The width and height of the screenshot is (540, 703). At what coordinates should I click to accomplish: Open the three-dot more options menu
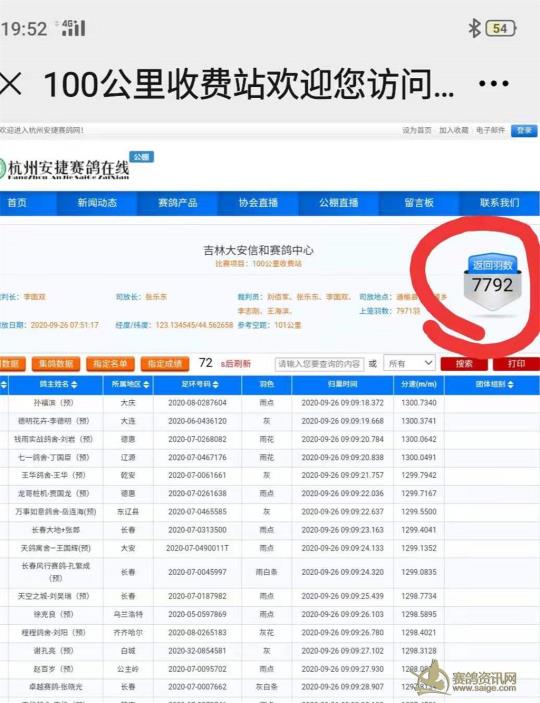coord(493,84)
